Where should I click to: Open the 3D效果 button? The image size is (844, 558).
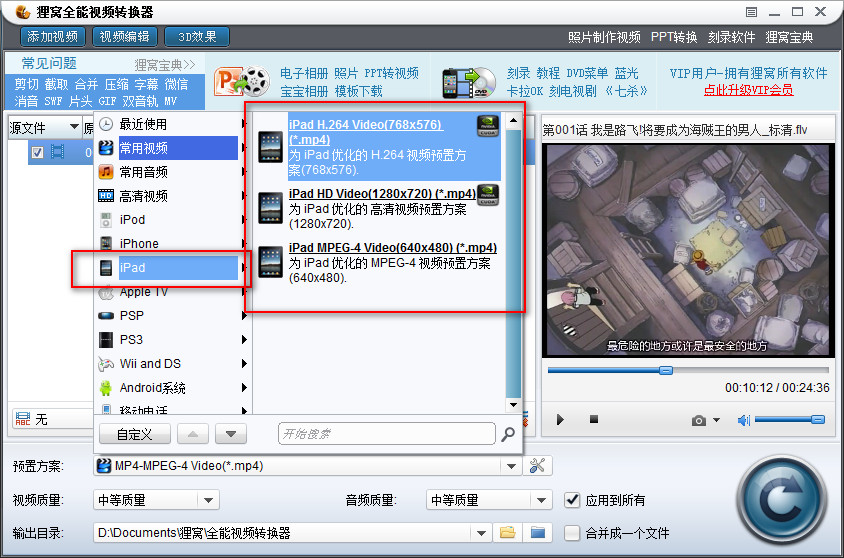197,37
